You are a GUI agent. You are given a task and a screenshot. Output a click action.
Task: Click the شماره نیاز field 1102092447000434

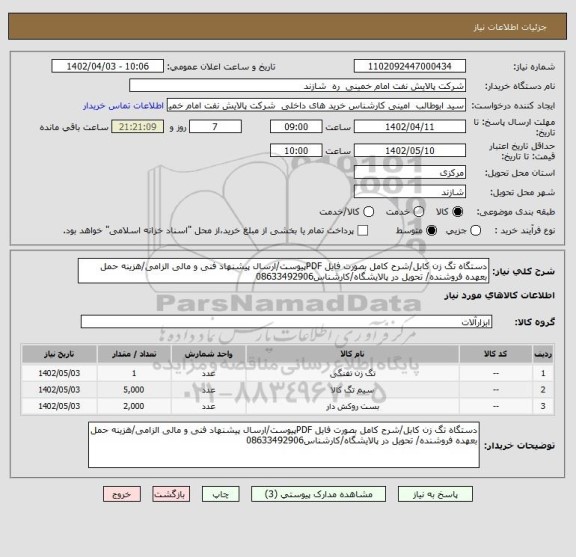410,67
